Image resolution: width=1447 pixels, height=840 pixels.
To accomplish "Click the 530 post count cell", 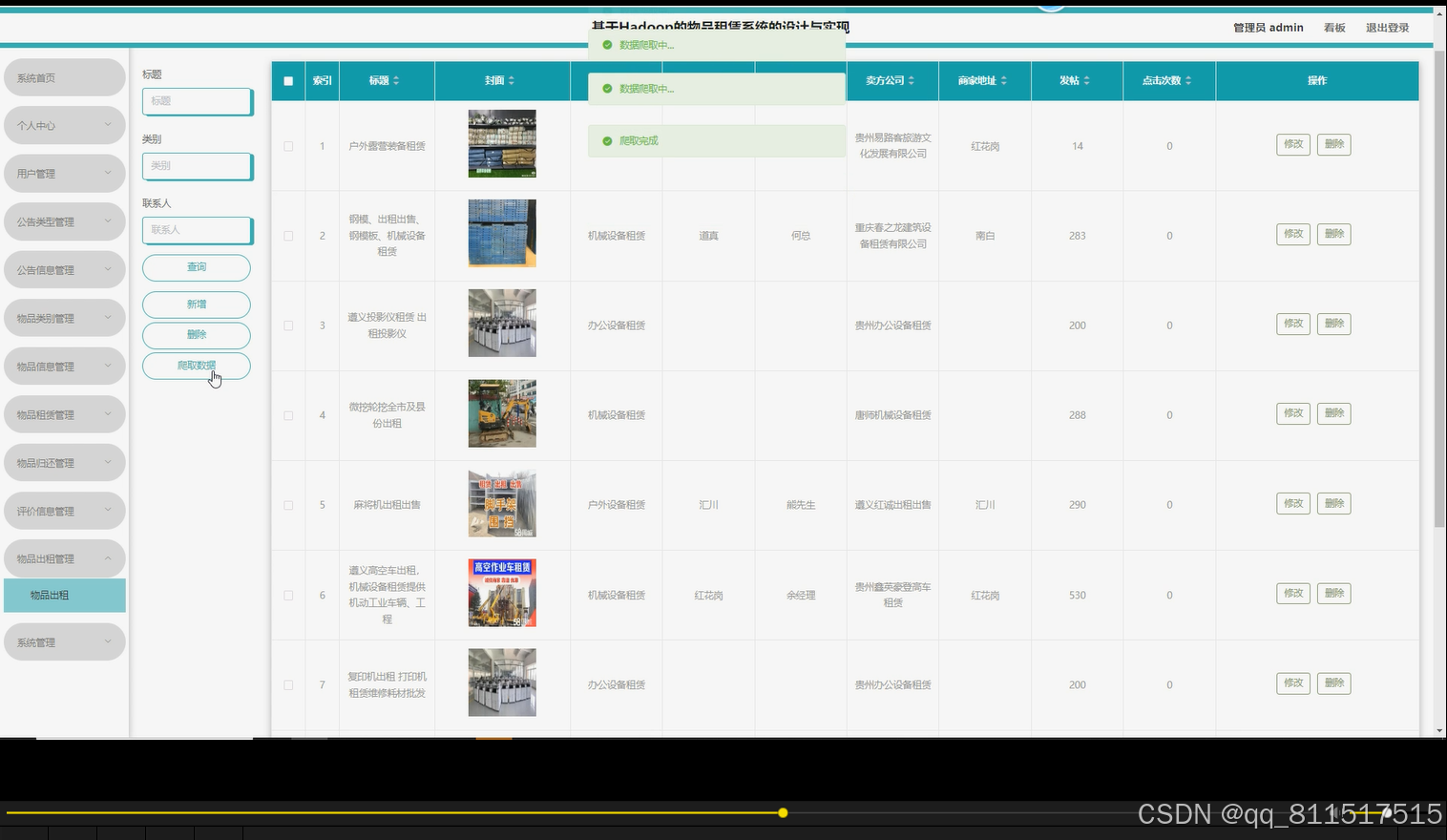I will pos(1078,596).
